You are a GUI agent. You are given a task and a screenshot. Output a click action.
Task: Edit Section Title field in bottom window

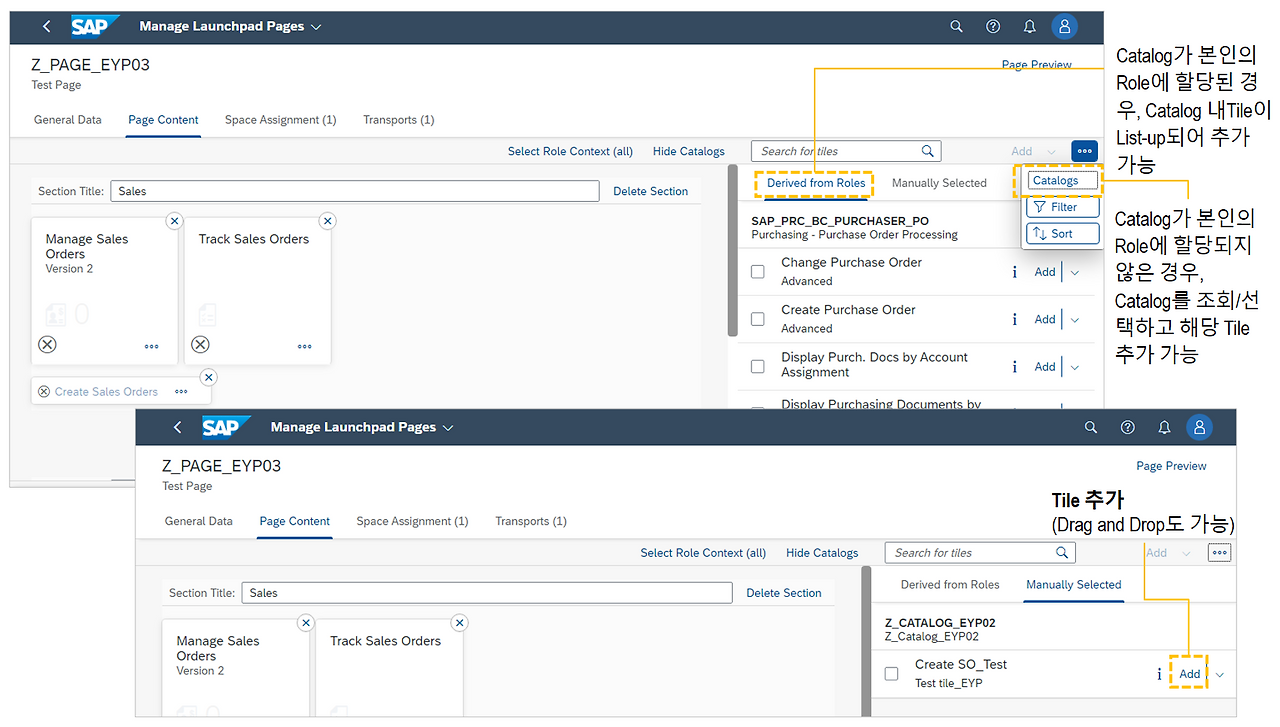487,593
